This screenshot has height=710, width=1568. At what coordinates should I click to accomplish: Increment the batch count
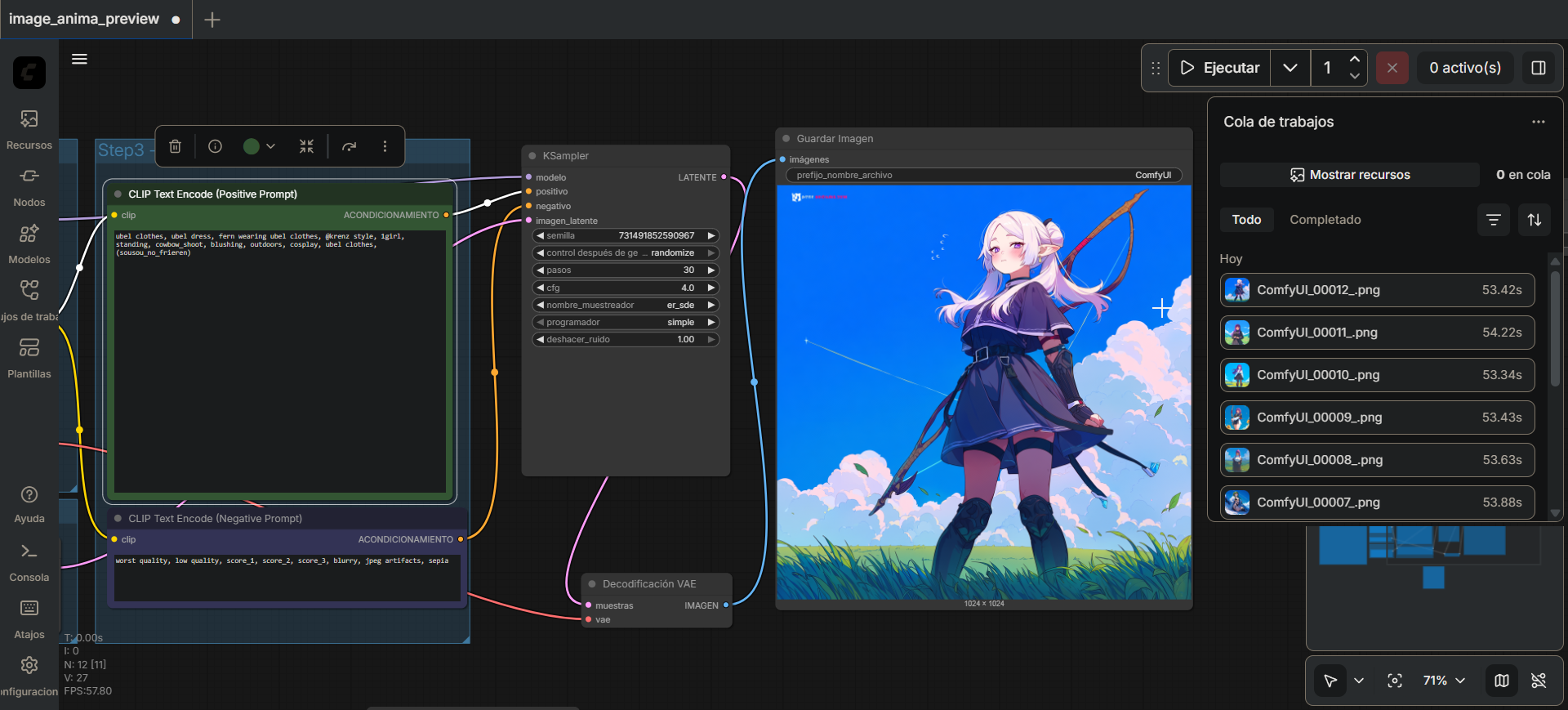(x=1355, y=59)
